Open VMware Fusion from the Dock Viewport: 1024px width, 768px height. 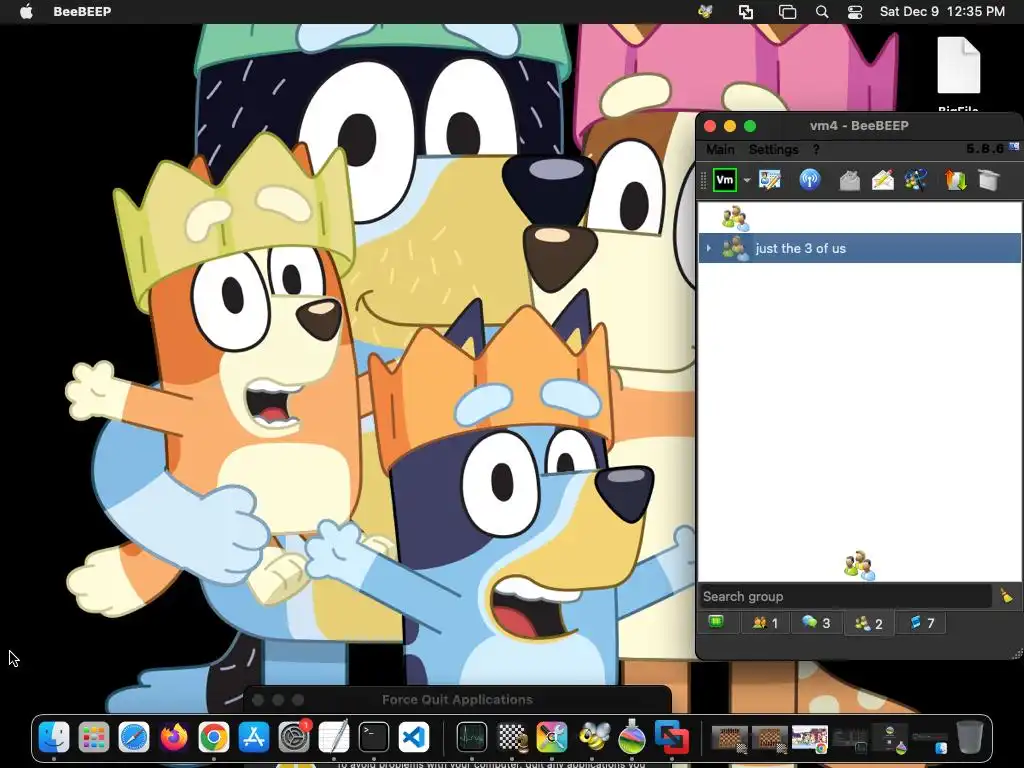(x=672, y=738)
